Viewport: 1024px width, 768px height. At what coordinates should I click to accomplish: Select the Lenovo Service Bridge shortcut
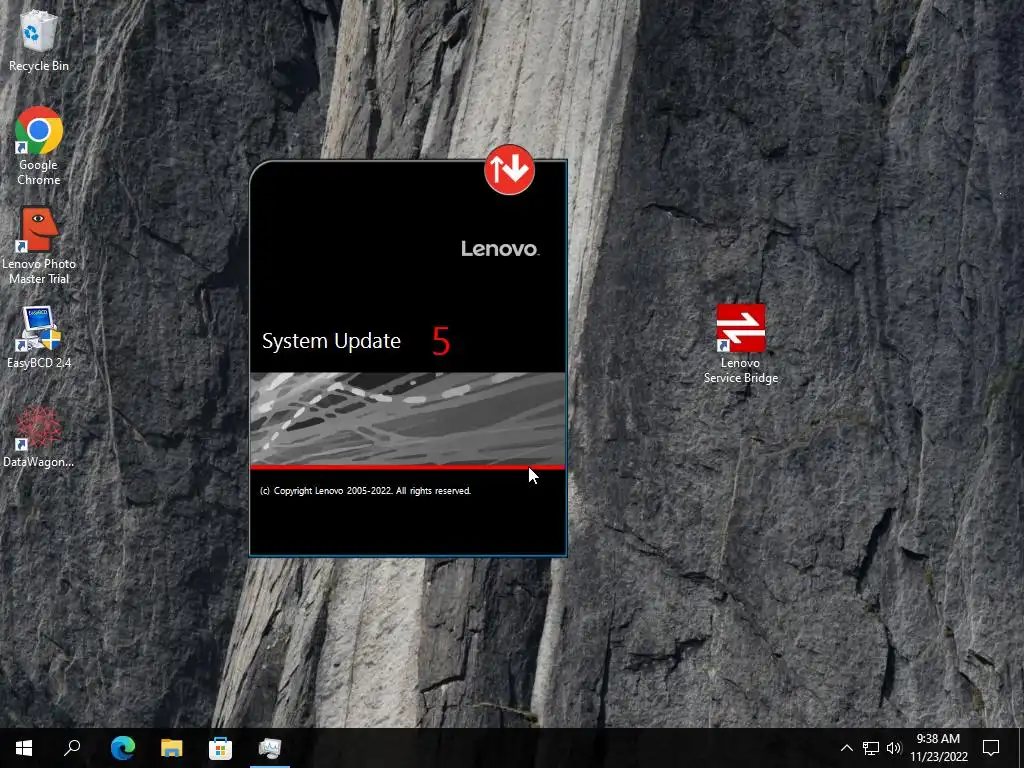[741, 344]
